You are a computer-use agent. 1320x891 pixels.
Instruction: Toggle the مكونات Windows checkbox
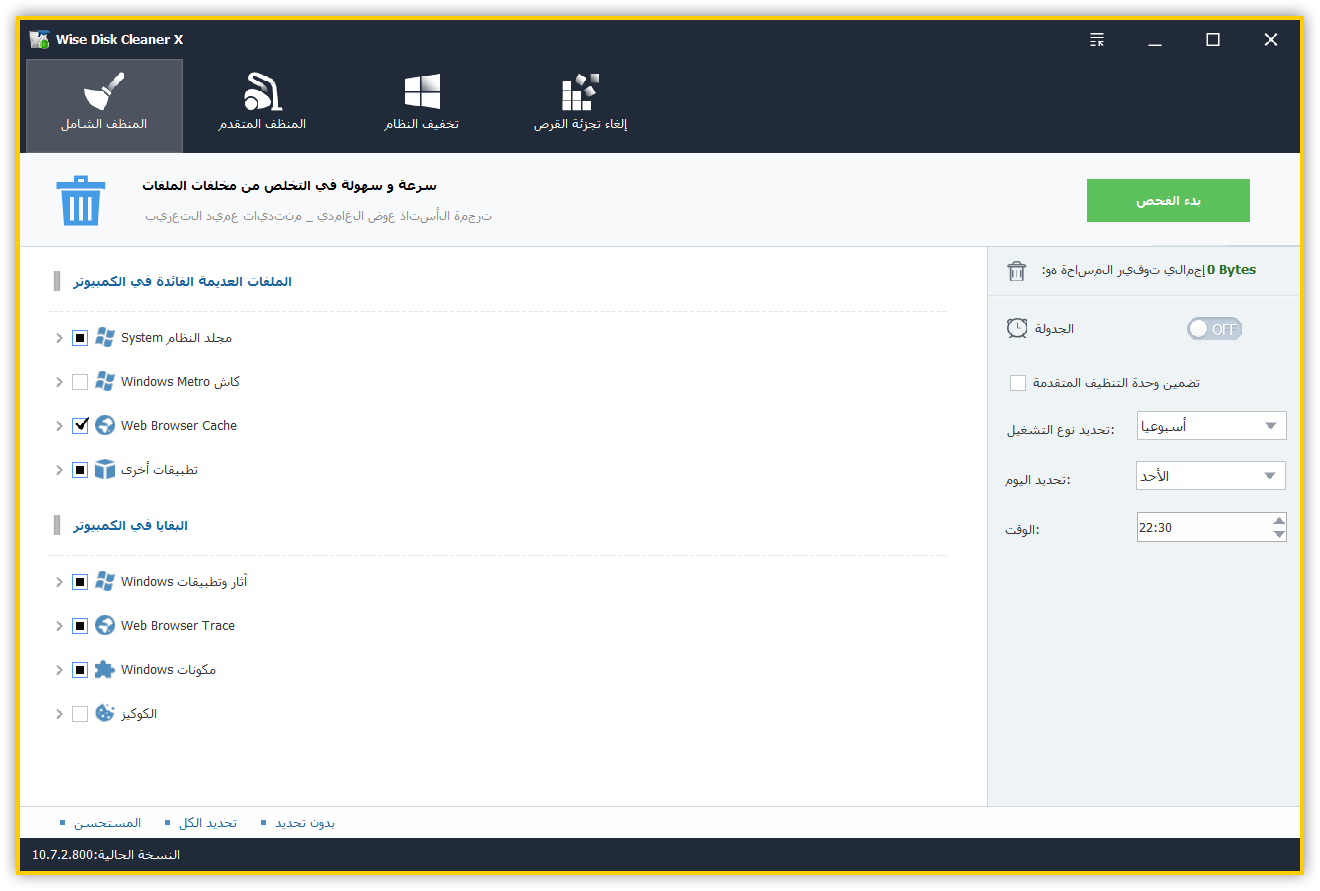click(x=80, y=670)
